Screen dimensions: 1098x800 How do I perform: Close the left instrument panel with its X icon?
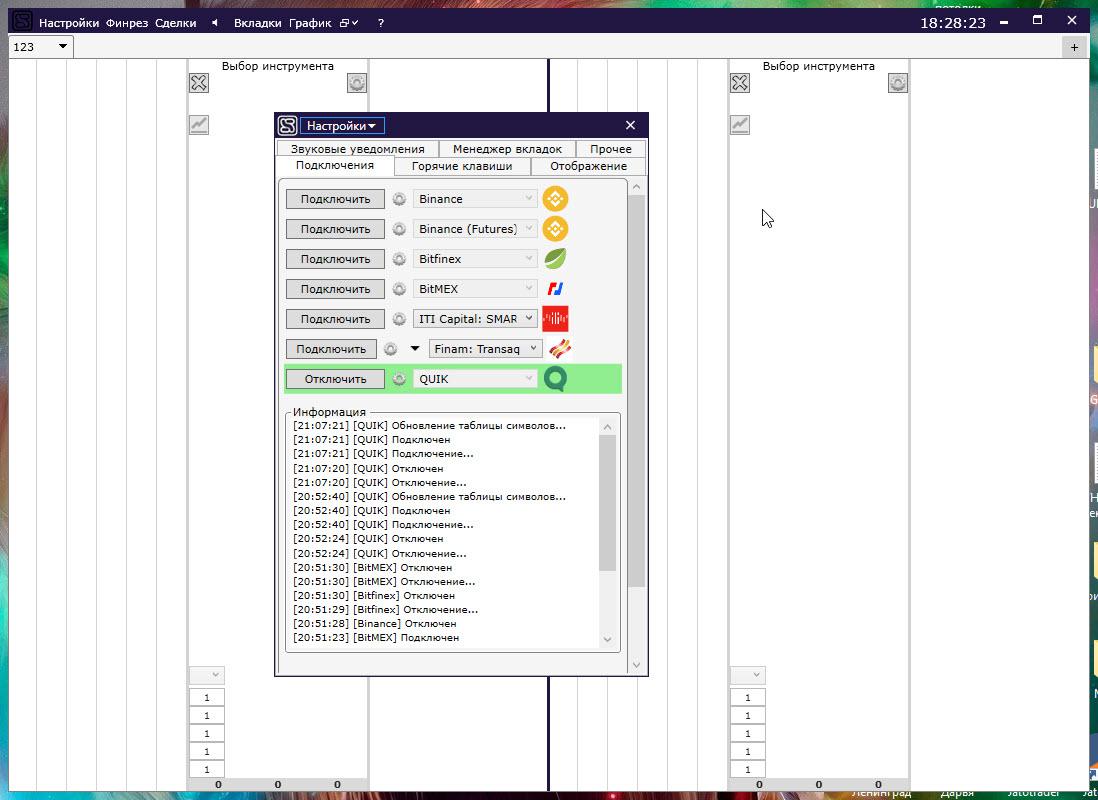coord(199,83)
